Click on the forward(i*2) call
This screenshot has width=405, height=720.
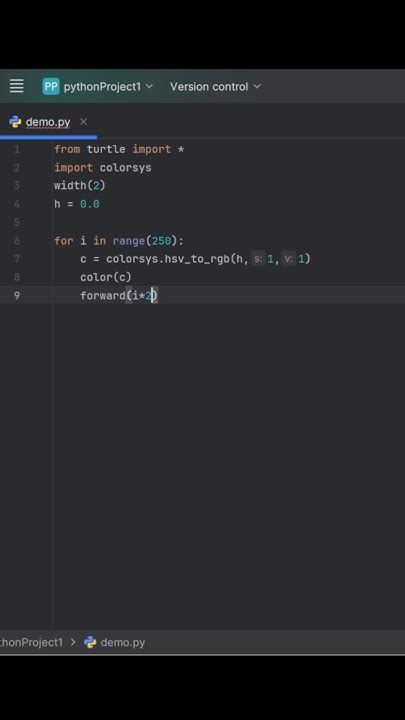point(119,295)
